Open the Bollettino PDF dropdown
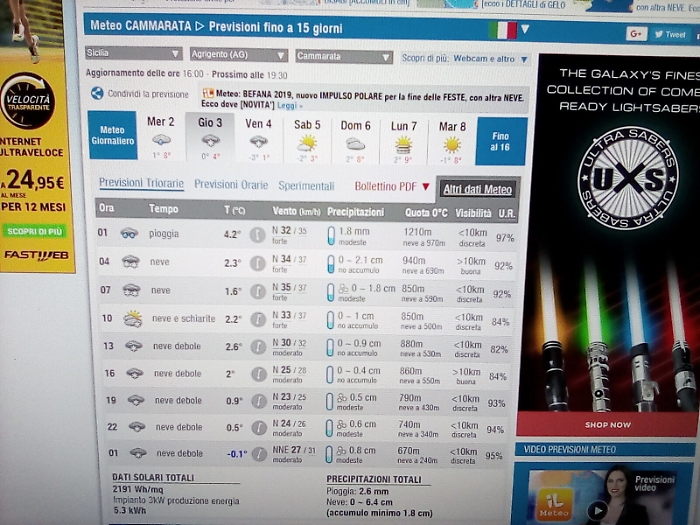 (x=392, y=186)
